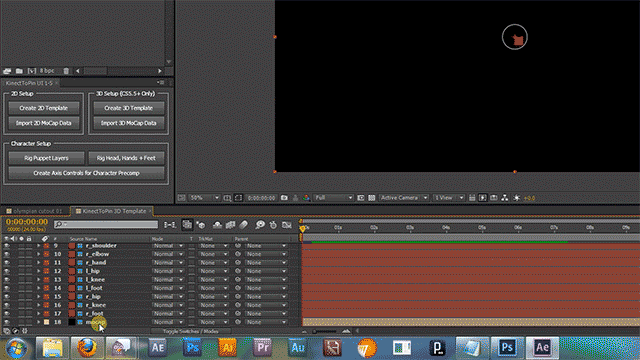Open Active Camera view dropdown
This screenshot has width=640, height=360.
pyautogui.click(x=404, y=198)
